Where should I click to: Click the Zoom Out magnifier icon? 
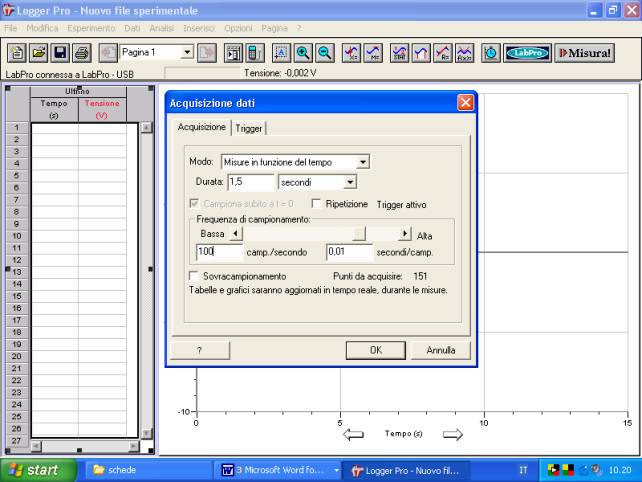pyautogui.click(x=324, y=53)
